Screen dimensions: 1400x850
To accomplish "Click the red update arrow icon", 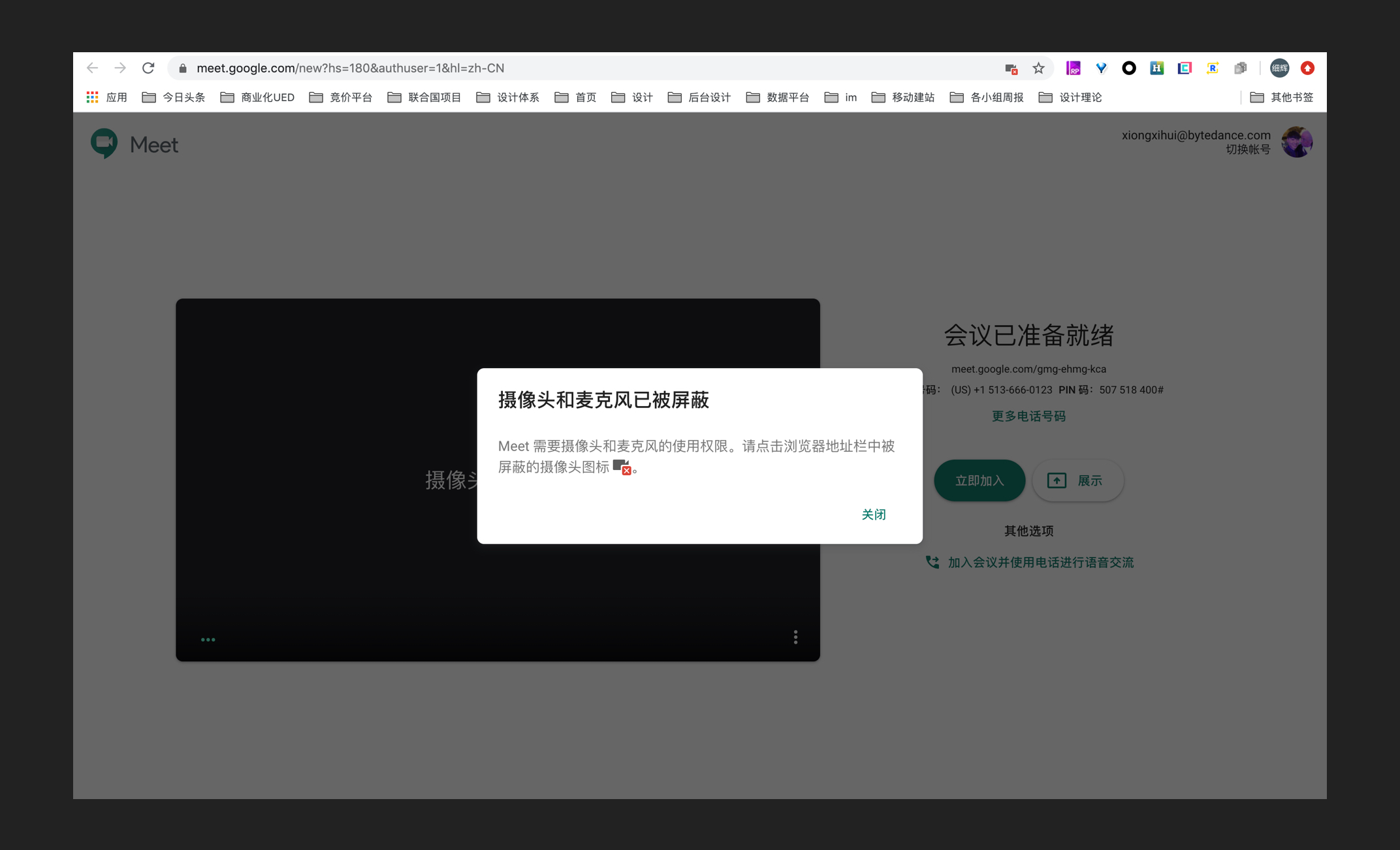I will (x=1307, y=68).
